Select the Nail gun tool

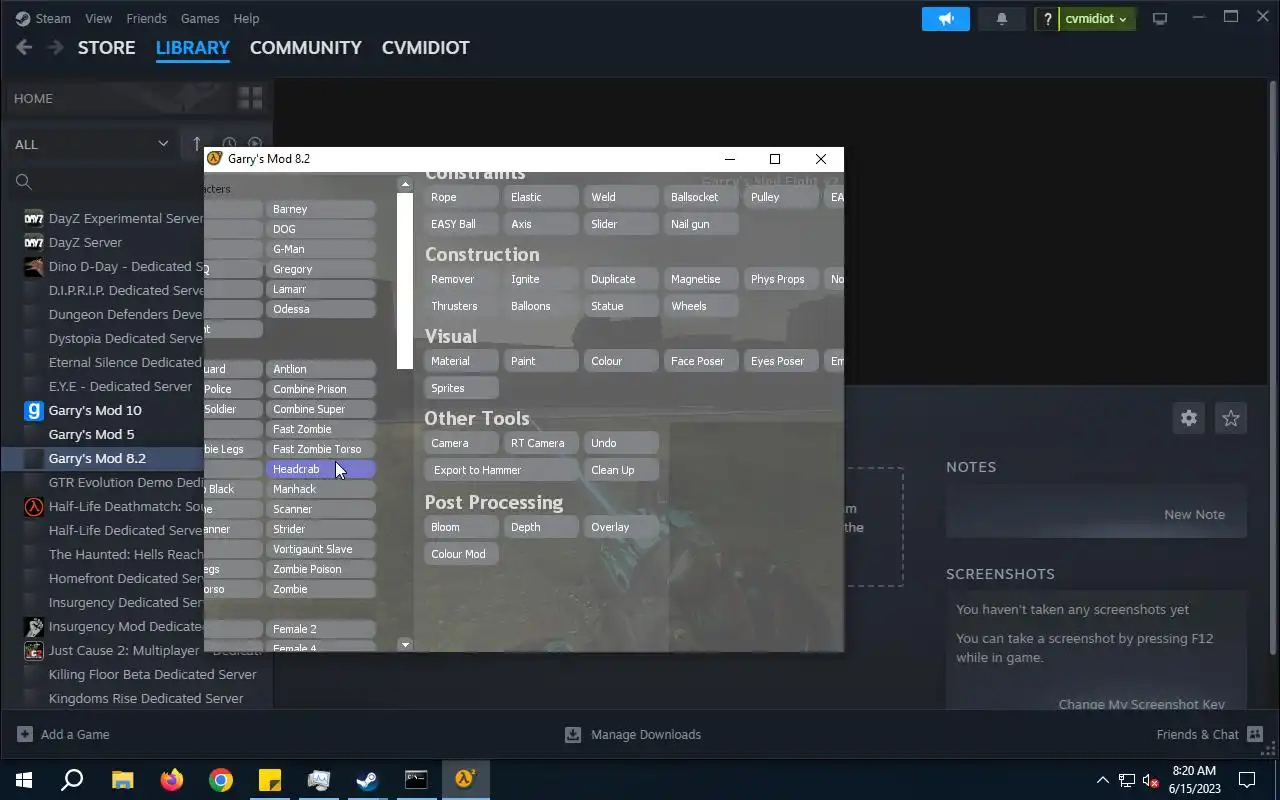(701, 224)
